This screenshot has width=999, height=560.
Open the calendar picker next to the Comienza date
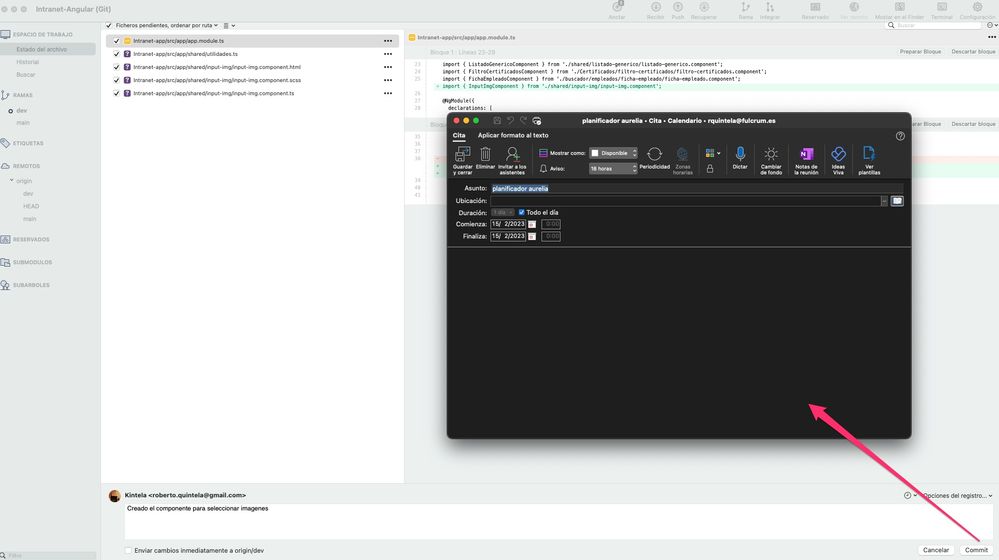tap(532, 224)
